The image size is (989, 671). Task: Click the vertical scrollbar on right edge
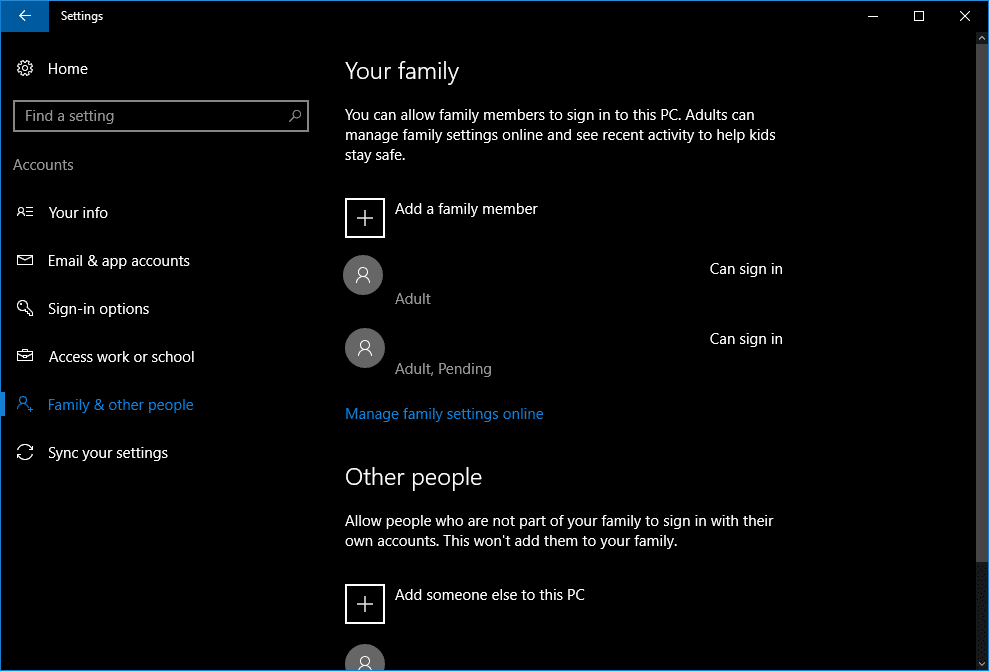coord(982,300)
